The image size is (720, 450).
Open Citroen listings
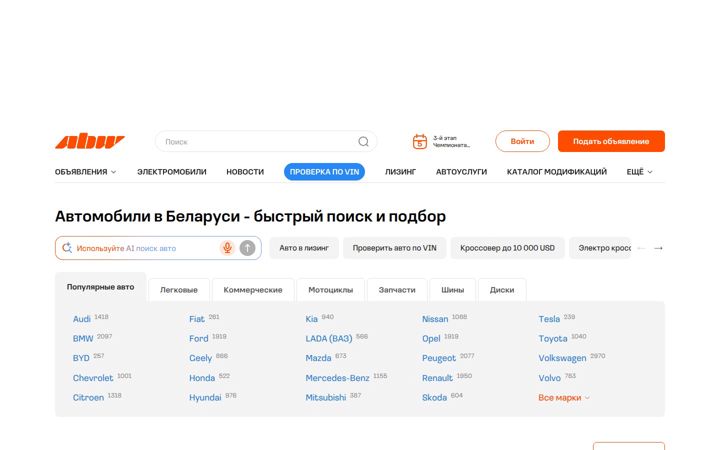(88, 398)
